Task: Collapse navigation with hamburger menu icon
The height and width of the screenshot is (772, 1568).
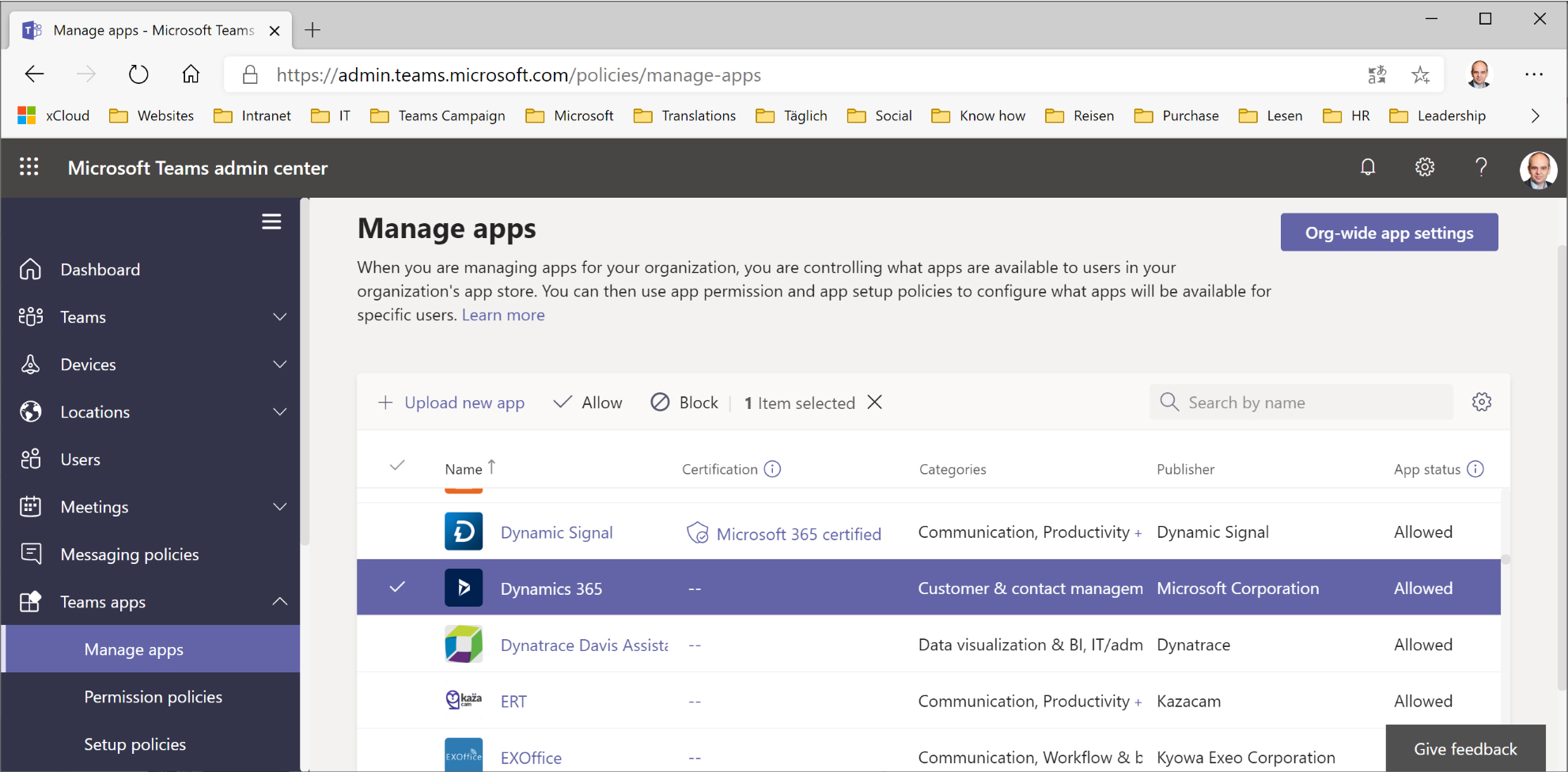Action: click(x=271, y=221)
